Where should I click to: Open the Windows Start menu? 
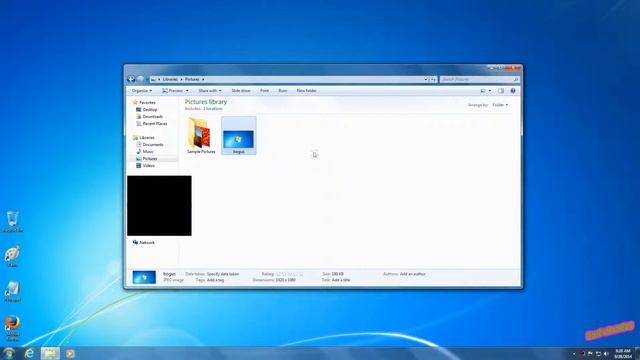pyautogui.click(x=9, y=353)
